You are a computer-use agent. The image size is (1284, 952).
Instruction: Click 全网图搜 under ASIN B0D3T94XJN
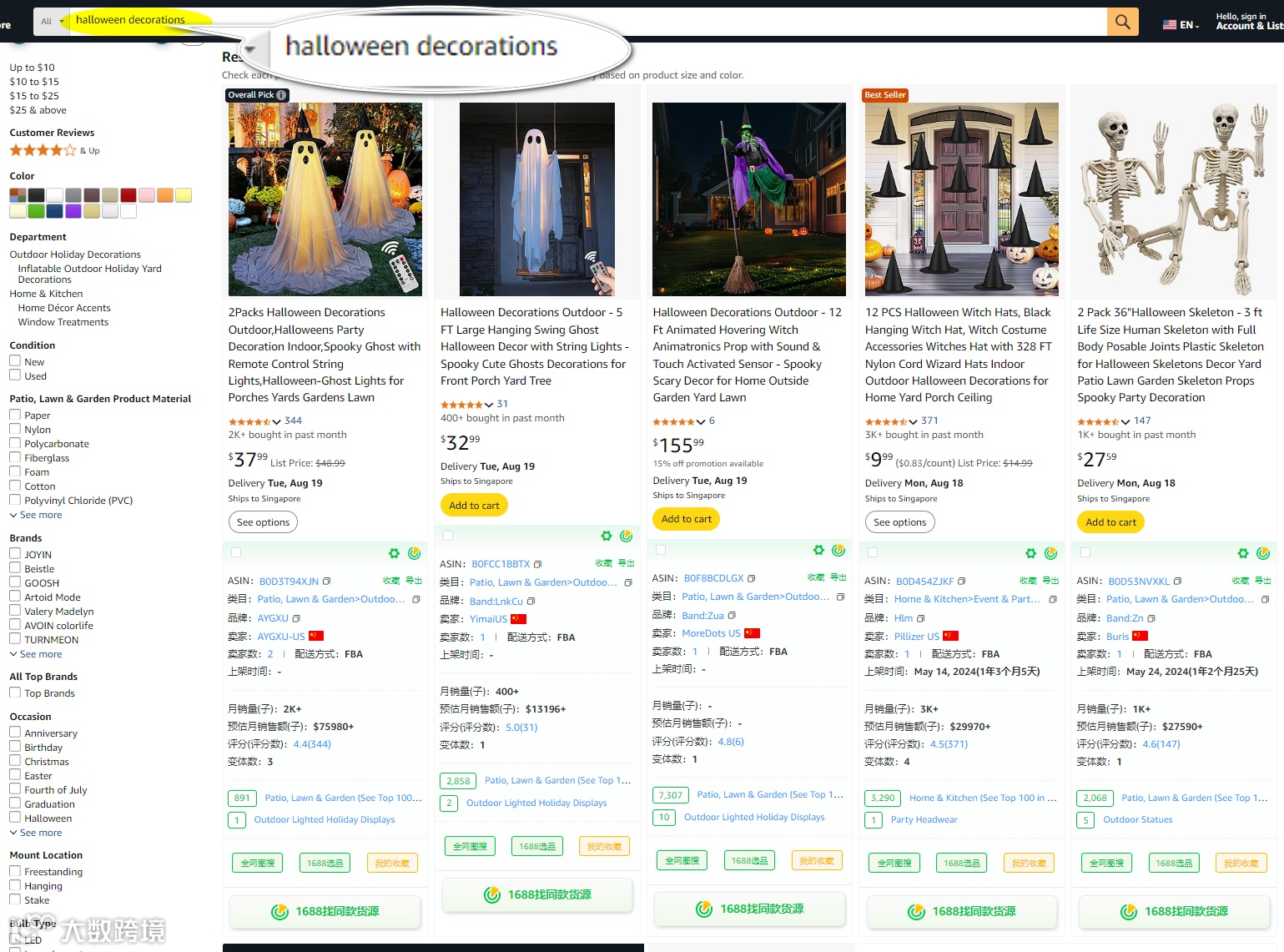click(x=258, y=863)
